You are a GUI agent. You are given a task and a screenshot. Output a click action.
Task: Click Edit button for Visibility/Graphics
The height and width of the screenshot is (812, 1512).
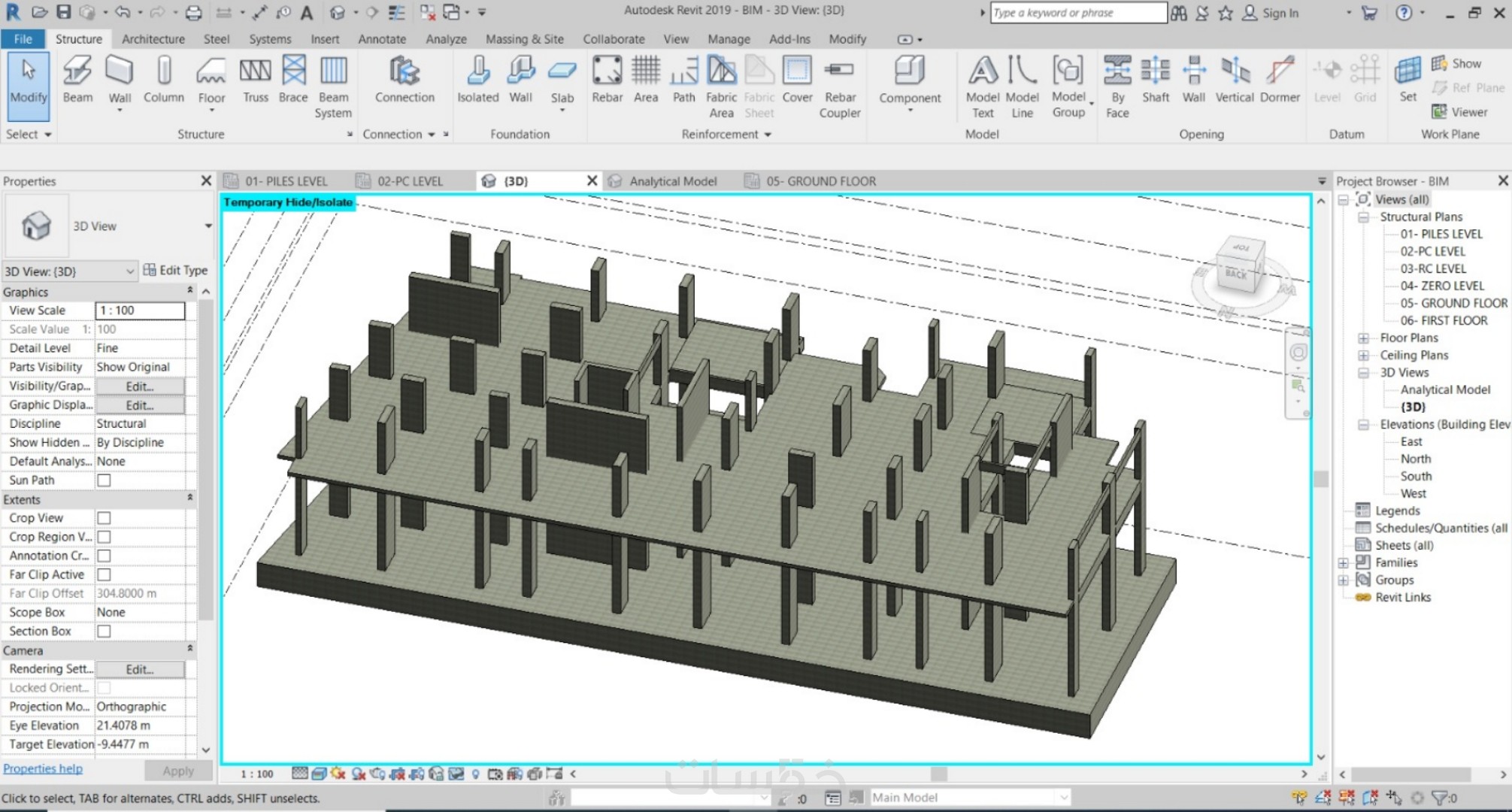pos(140,386)
